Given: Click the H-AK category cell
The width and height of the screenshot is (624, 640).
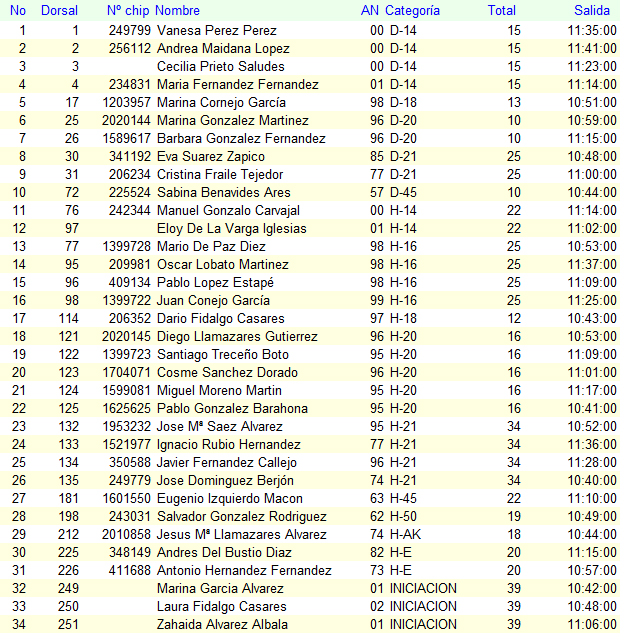Looking at the screenshot, I should 405,535.
